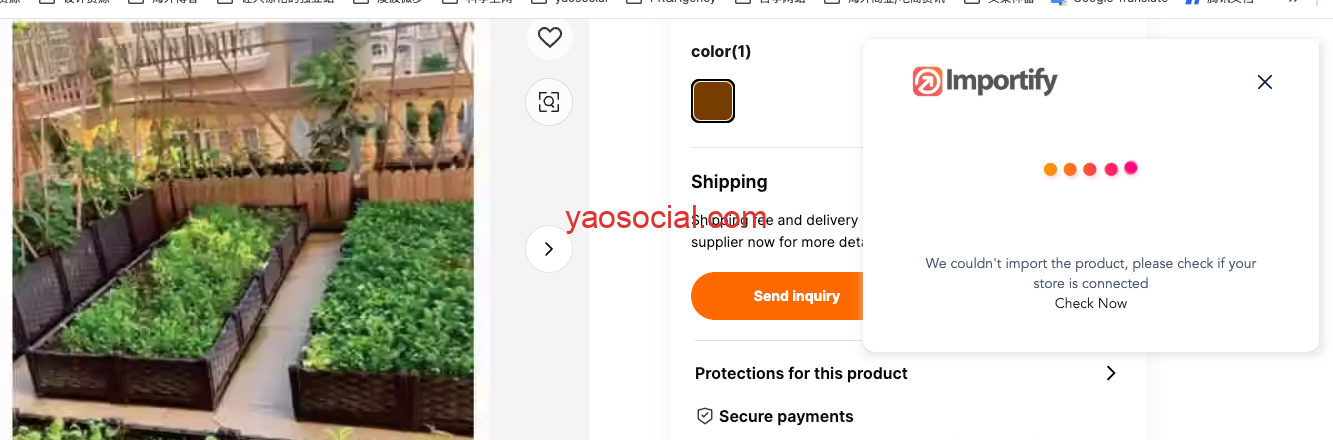Click the Secure payments label

point(786,416)
